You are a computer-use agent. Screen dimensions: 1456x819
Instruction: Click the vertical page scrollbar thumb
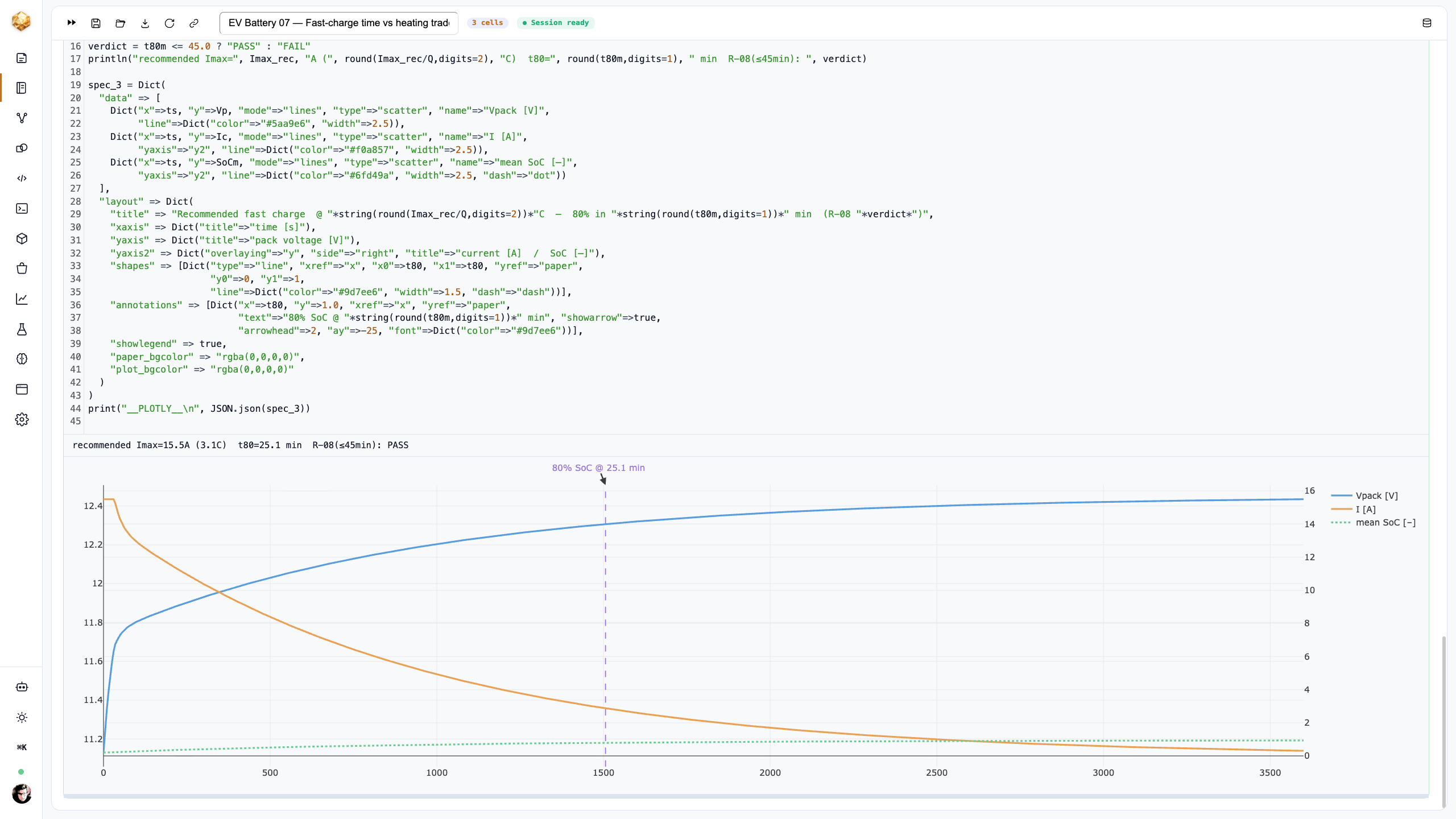(x=1443, y=722)
